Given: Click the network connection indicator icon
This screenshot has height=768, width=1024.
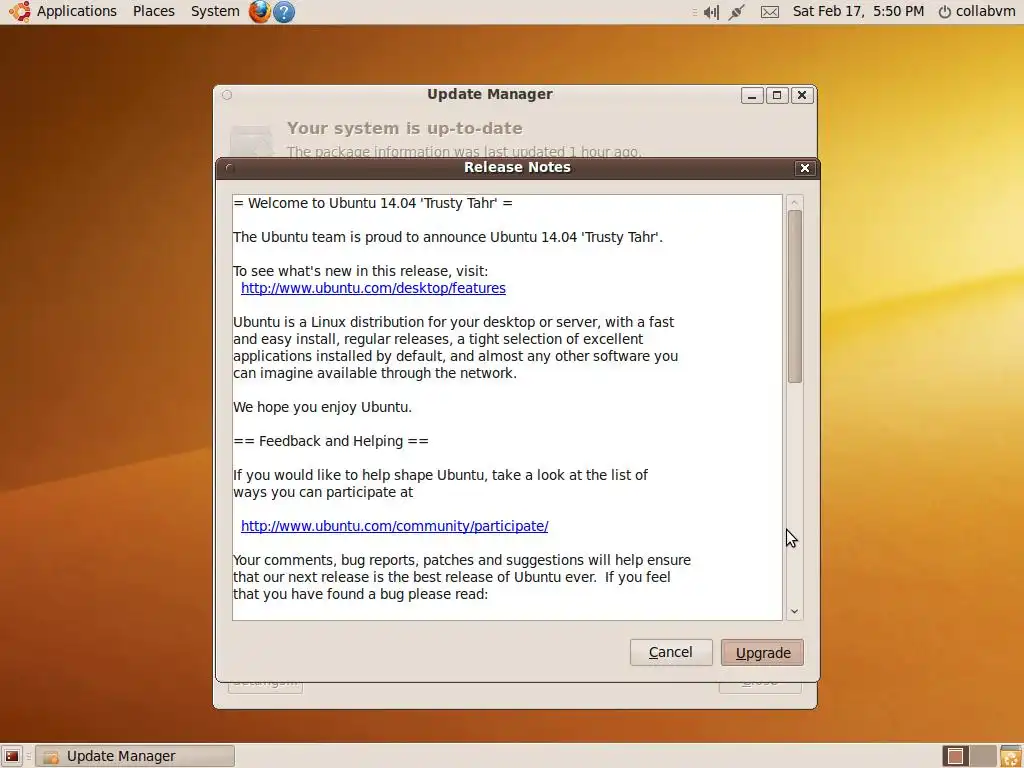Looking at the screenshot, I should pos(737,12).
